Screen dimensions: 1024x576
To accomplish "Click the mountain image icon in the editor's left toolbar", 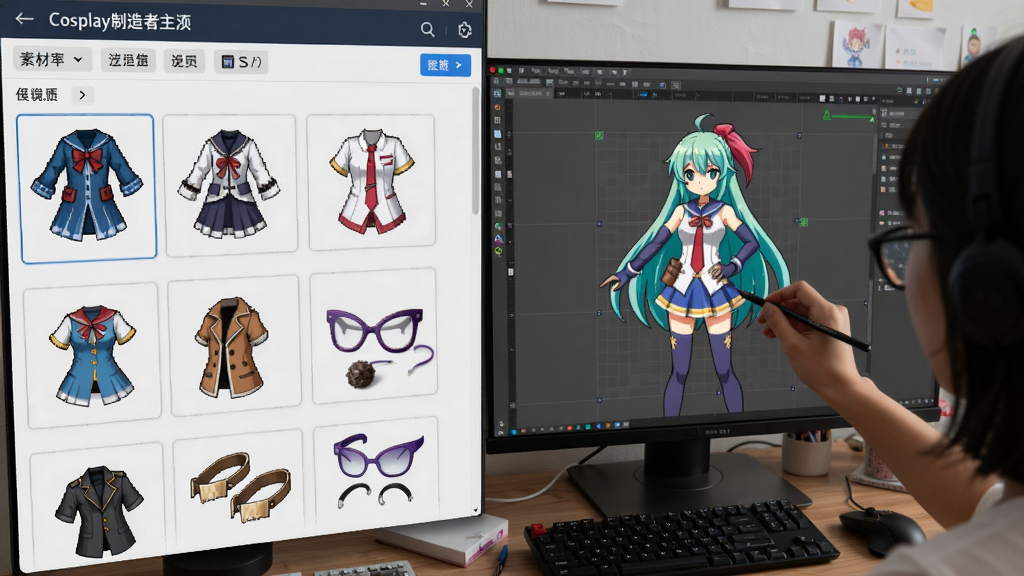I will 498,240.
